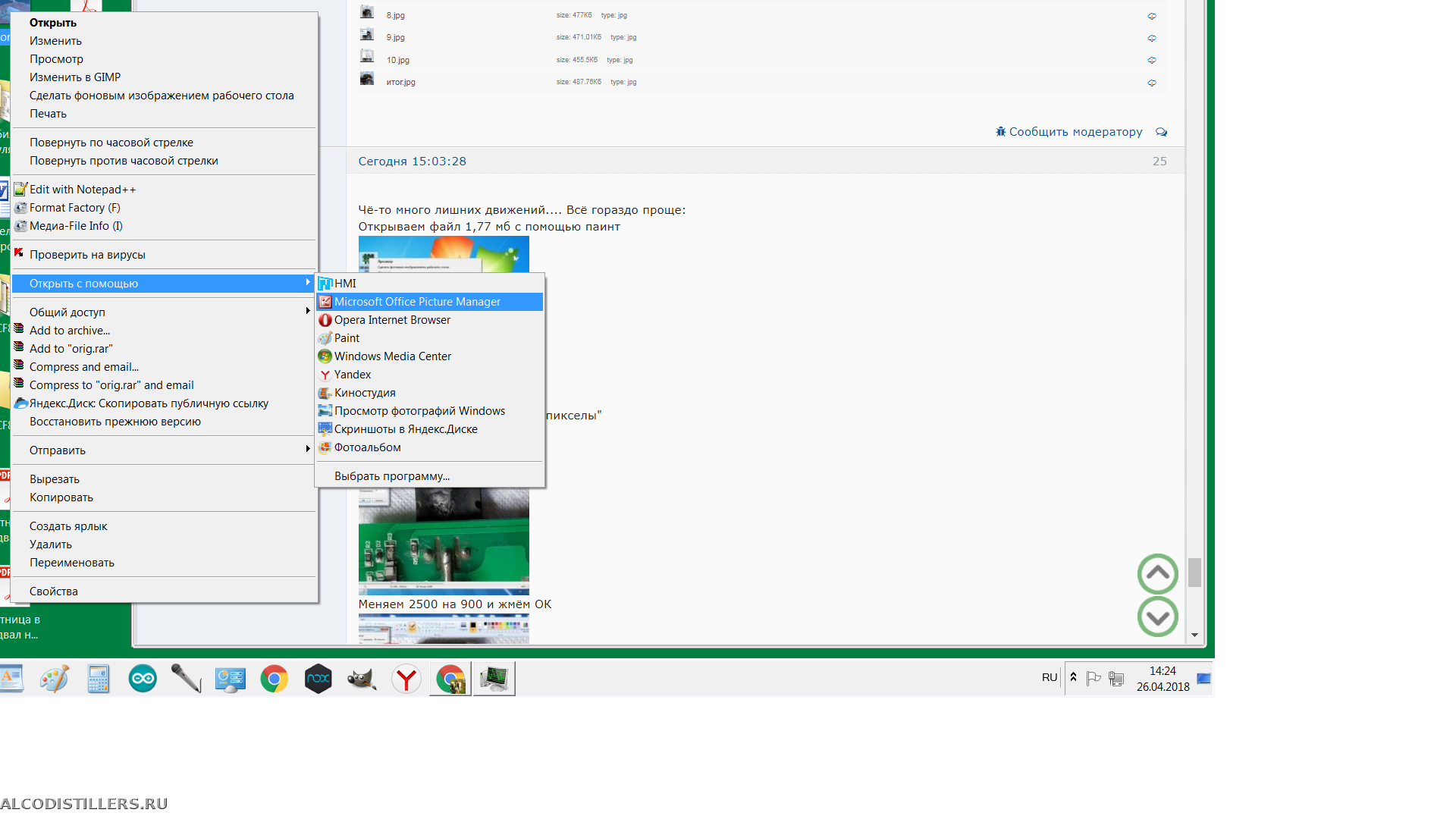Viewport: 1456px width, 819px height.
Task: Click the green scroll-down arrow button
Action: click(1157, 617)
